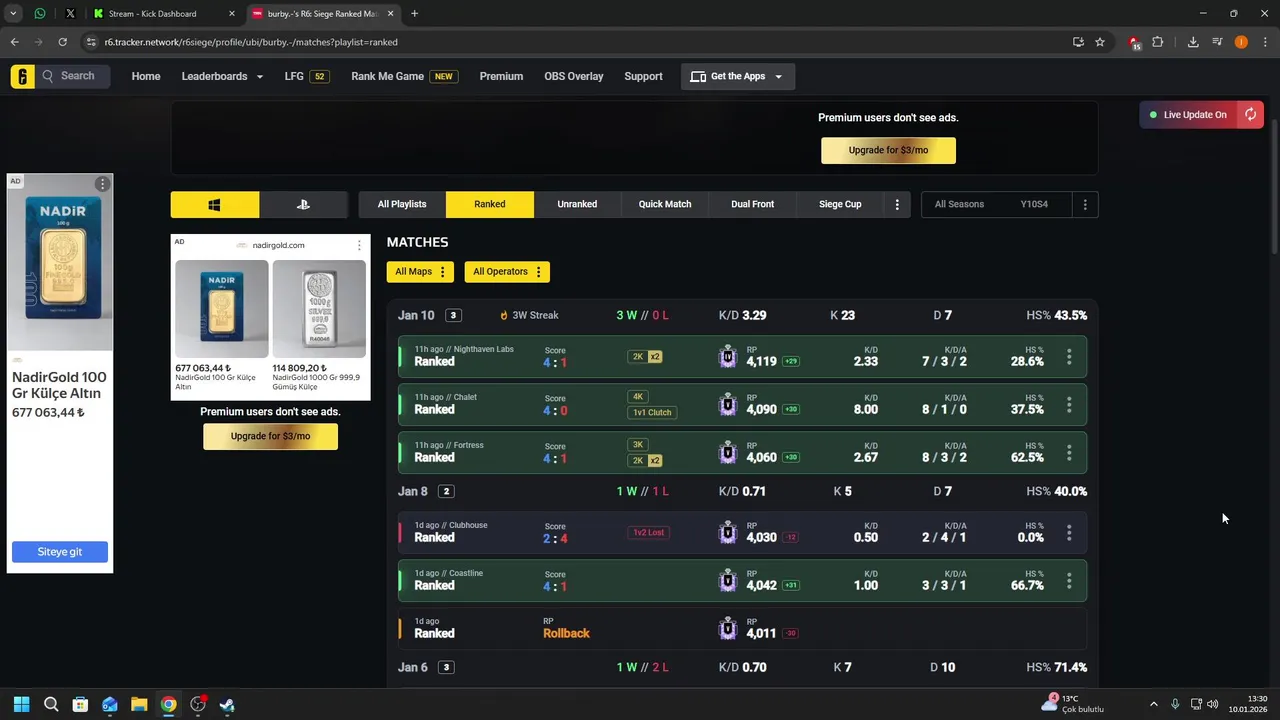Reload the page
The image size is (1280, 720).
click(x=62, y=42)
